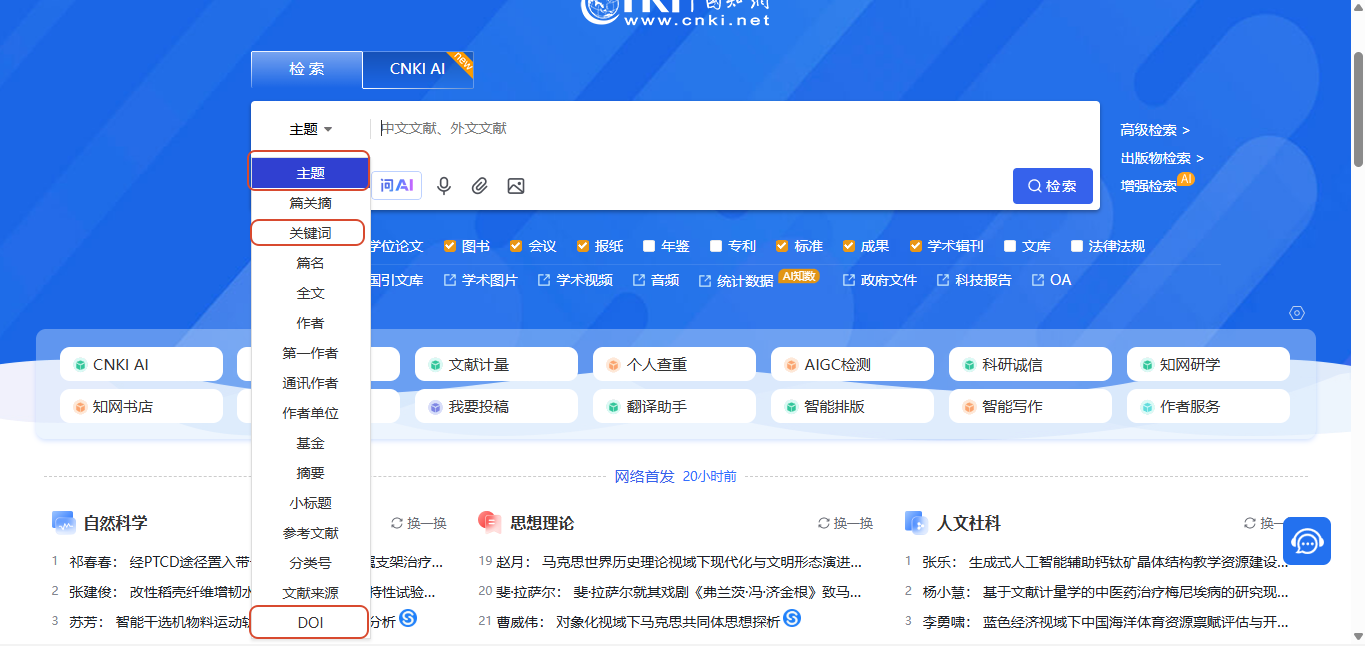Image resolution: width=1365 pixels, height=646 pixels.
Task: Choose 通讯作者 in the field menu
Action: tap(311, 383)
